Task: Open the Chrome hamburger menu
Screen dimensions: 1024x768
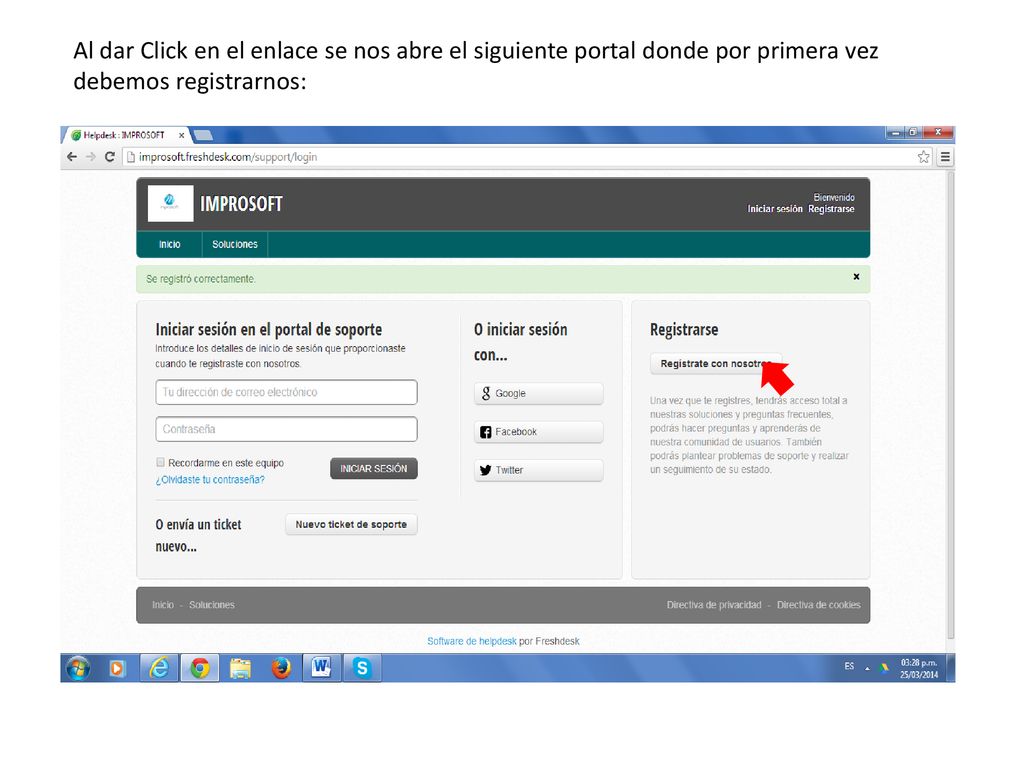Action: (945, 157)
